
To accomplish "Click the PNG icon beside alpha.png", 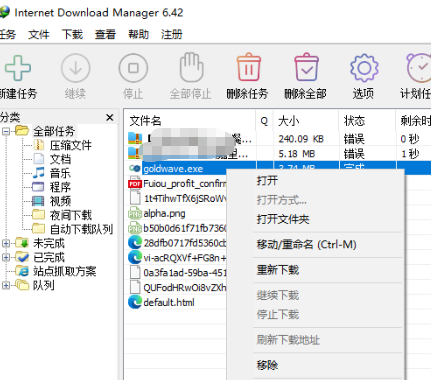I will click(135, 213).
